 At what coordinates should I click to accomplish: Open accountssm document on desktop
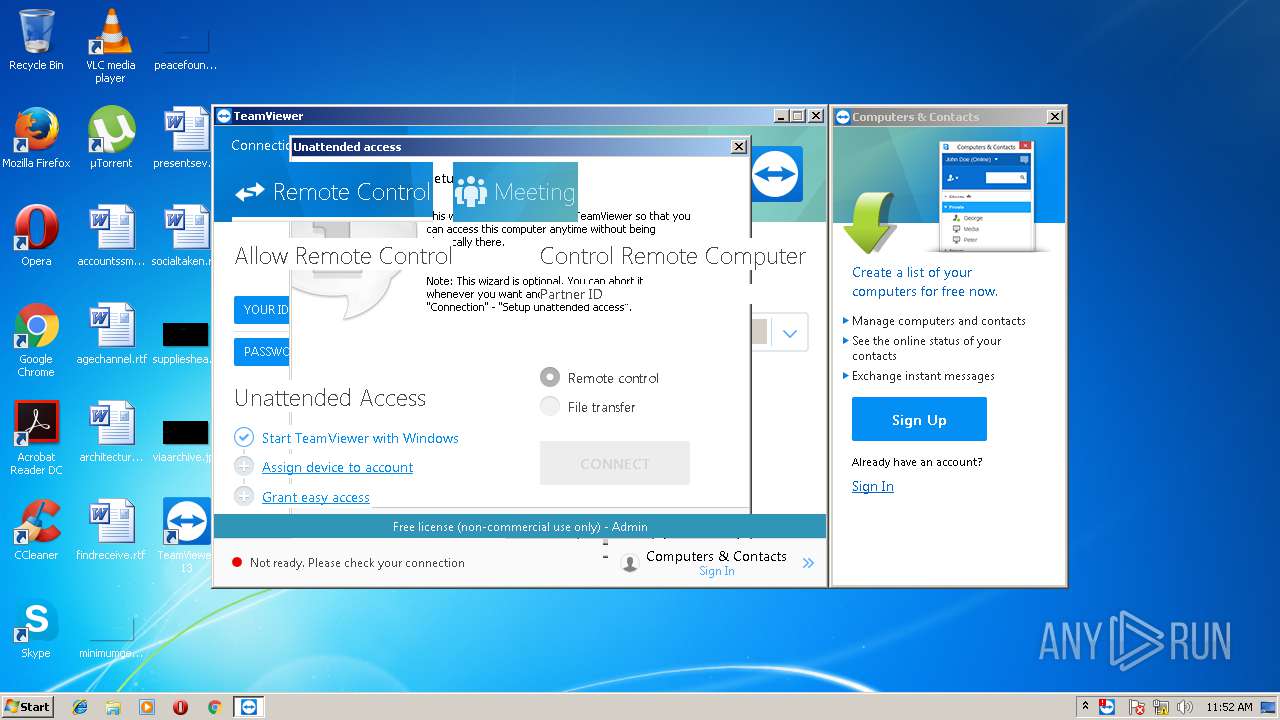111,236
